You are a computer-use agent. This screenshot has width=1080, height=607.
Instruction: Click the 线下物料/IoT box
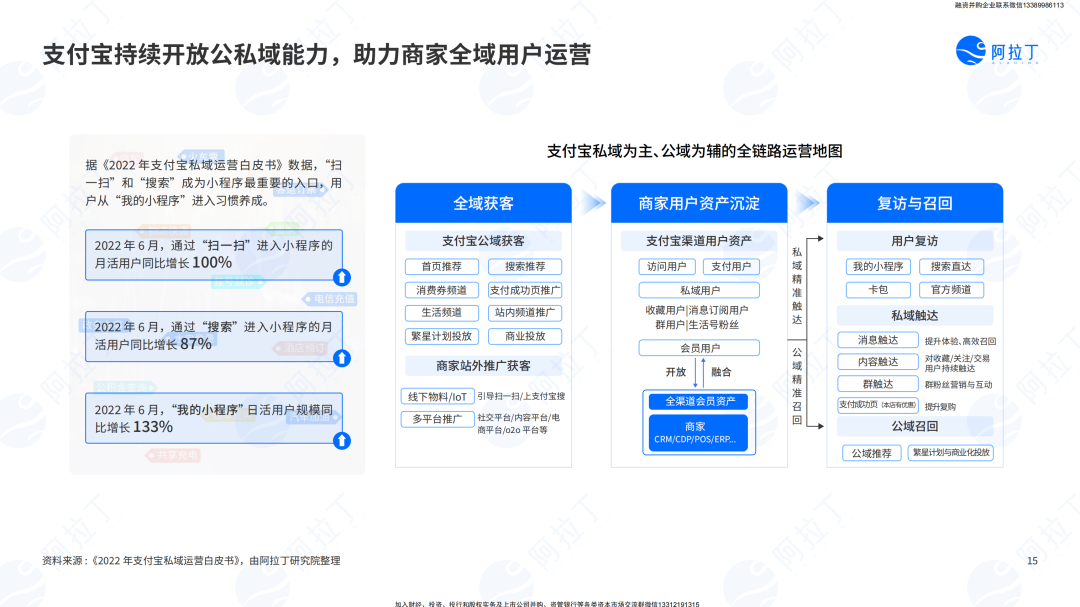pos(437,397)
